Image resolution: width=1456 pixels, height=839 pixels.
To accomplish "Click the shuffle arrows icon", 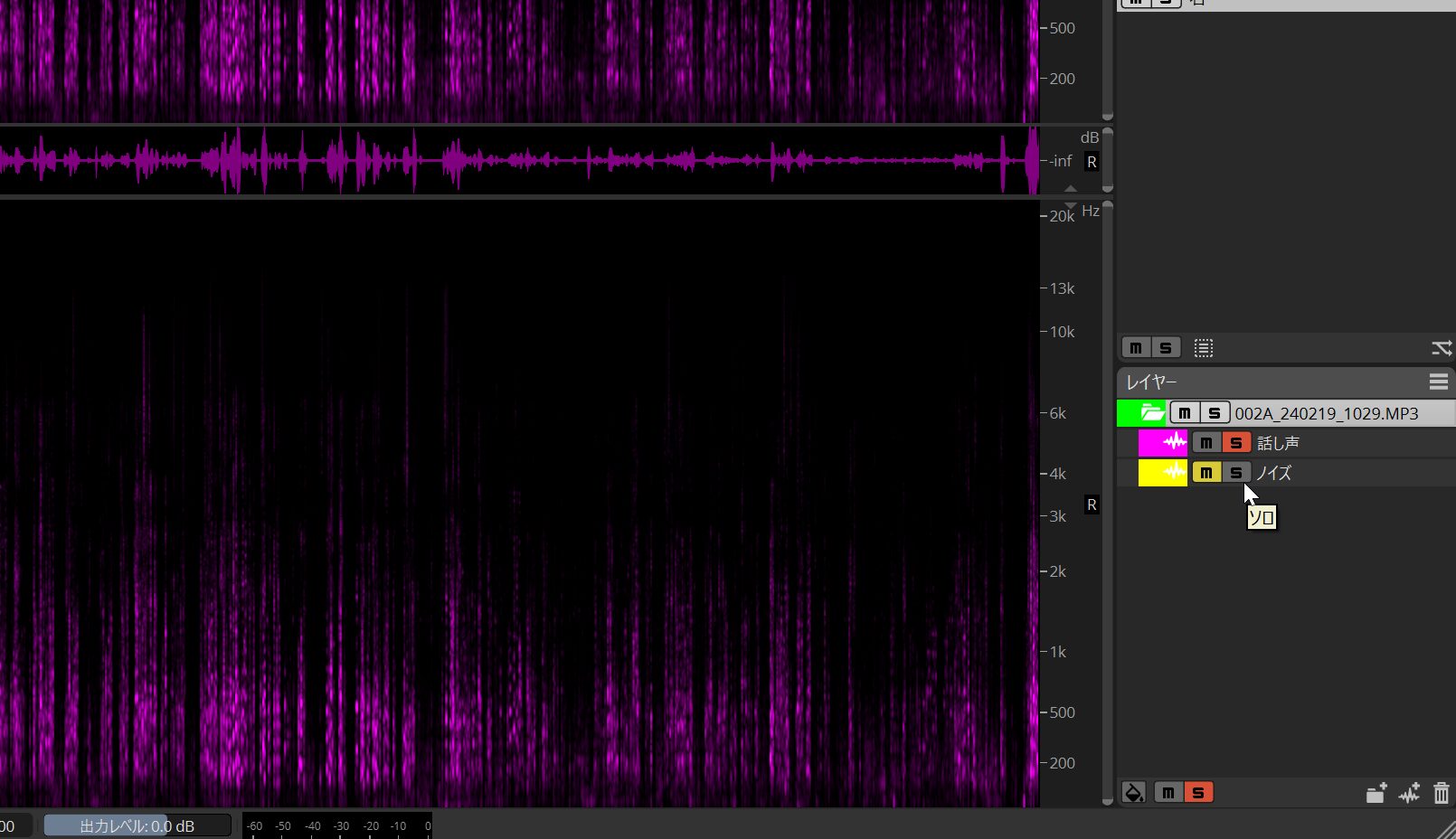I will pos(1442,348).
